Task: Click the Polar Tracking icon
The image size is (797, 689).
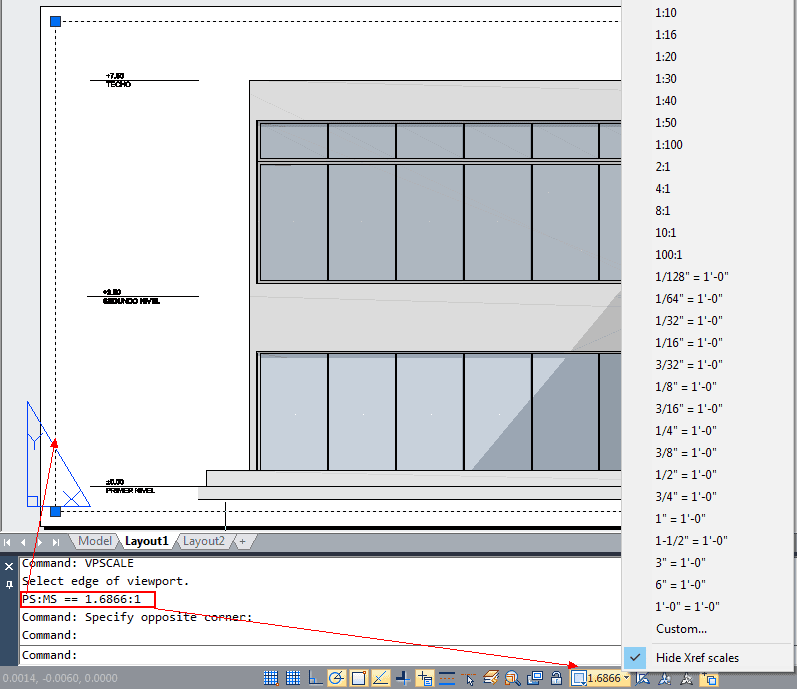Action: pyautogui.click(x=336, y=678)
